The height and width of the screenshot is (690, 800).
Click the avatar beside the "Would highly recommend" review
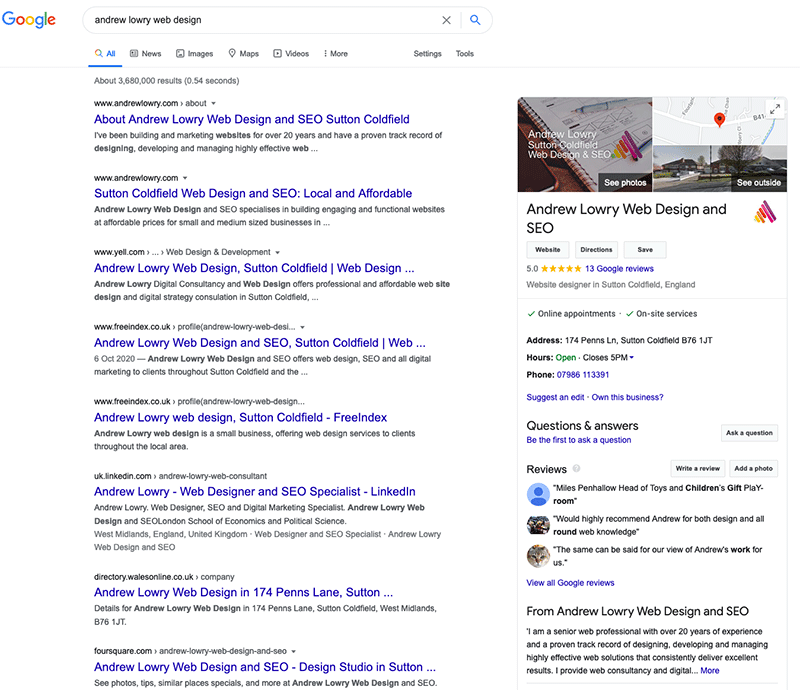pos(538,525)
